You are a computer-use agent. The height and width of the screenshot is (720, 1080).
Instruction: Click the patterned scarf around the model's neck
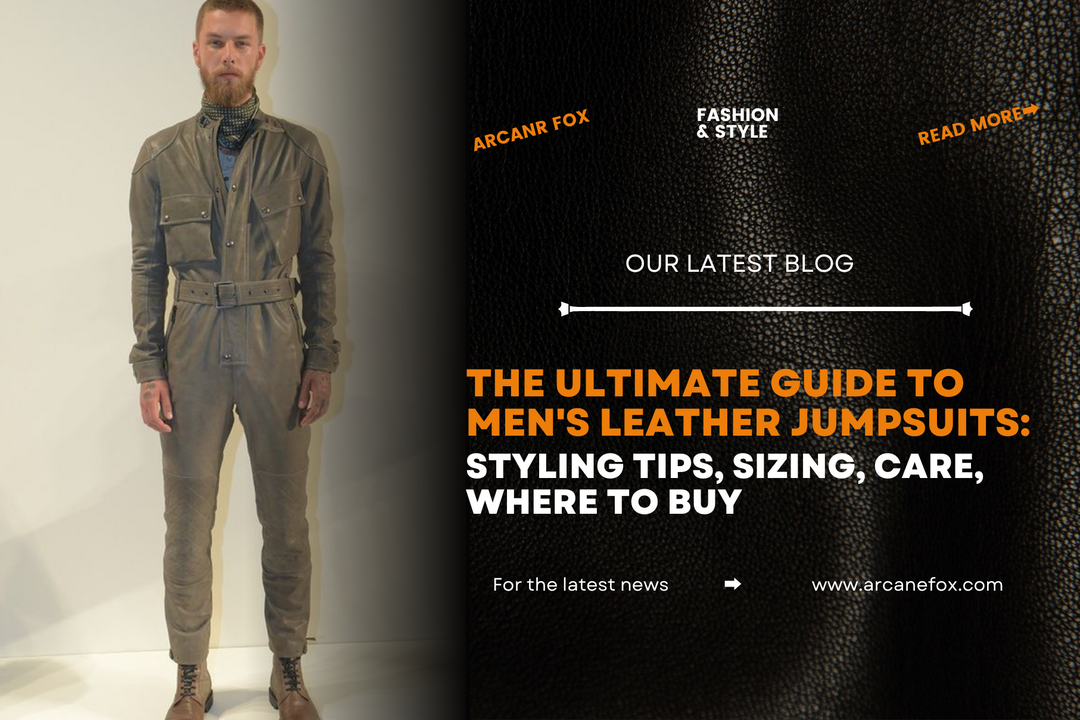pyautogui.click(x=229, y=121)
